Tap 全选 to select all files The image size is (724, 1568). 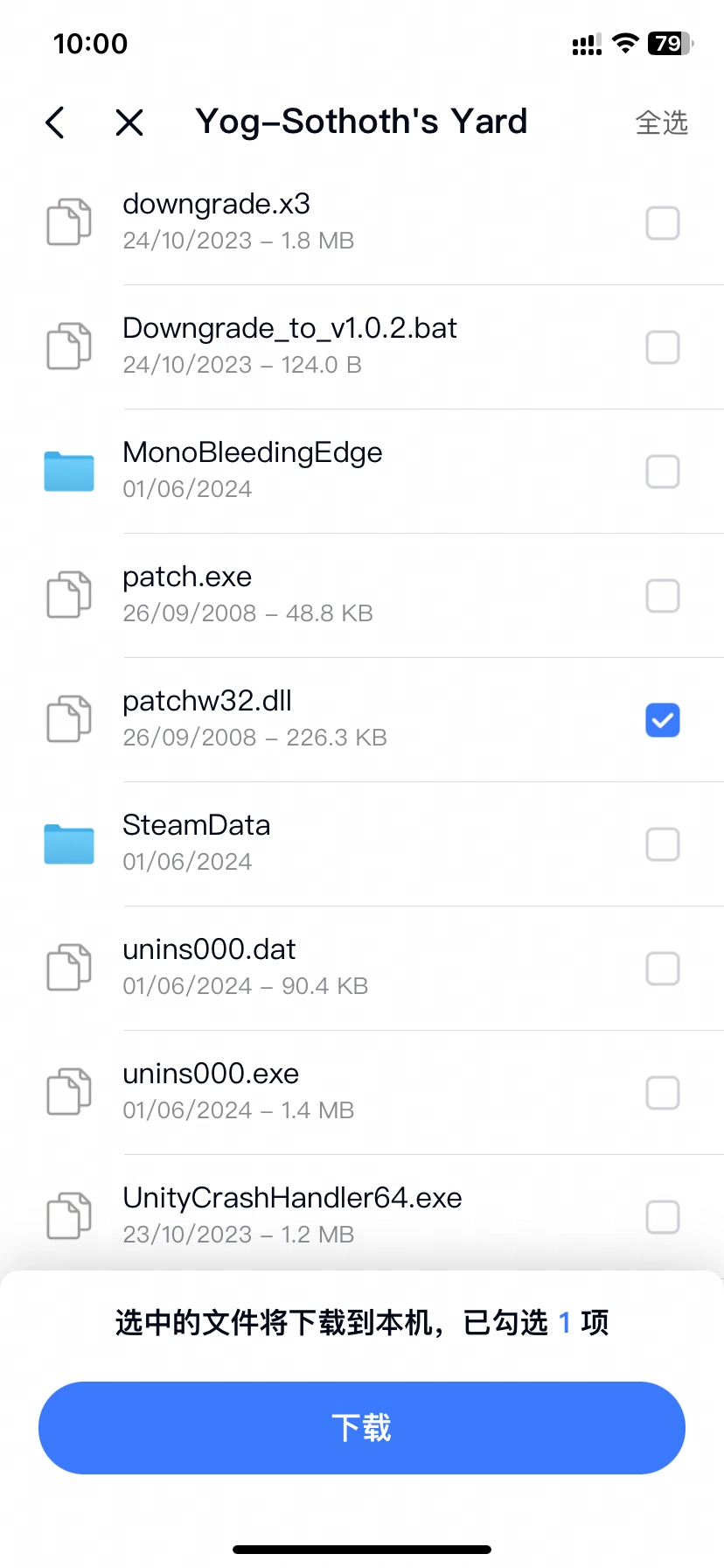(661, 122)
